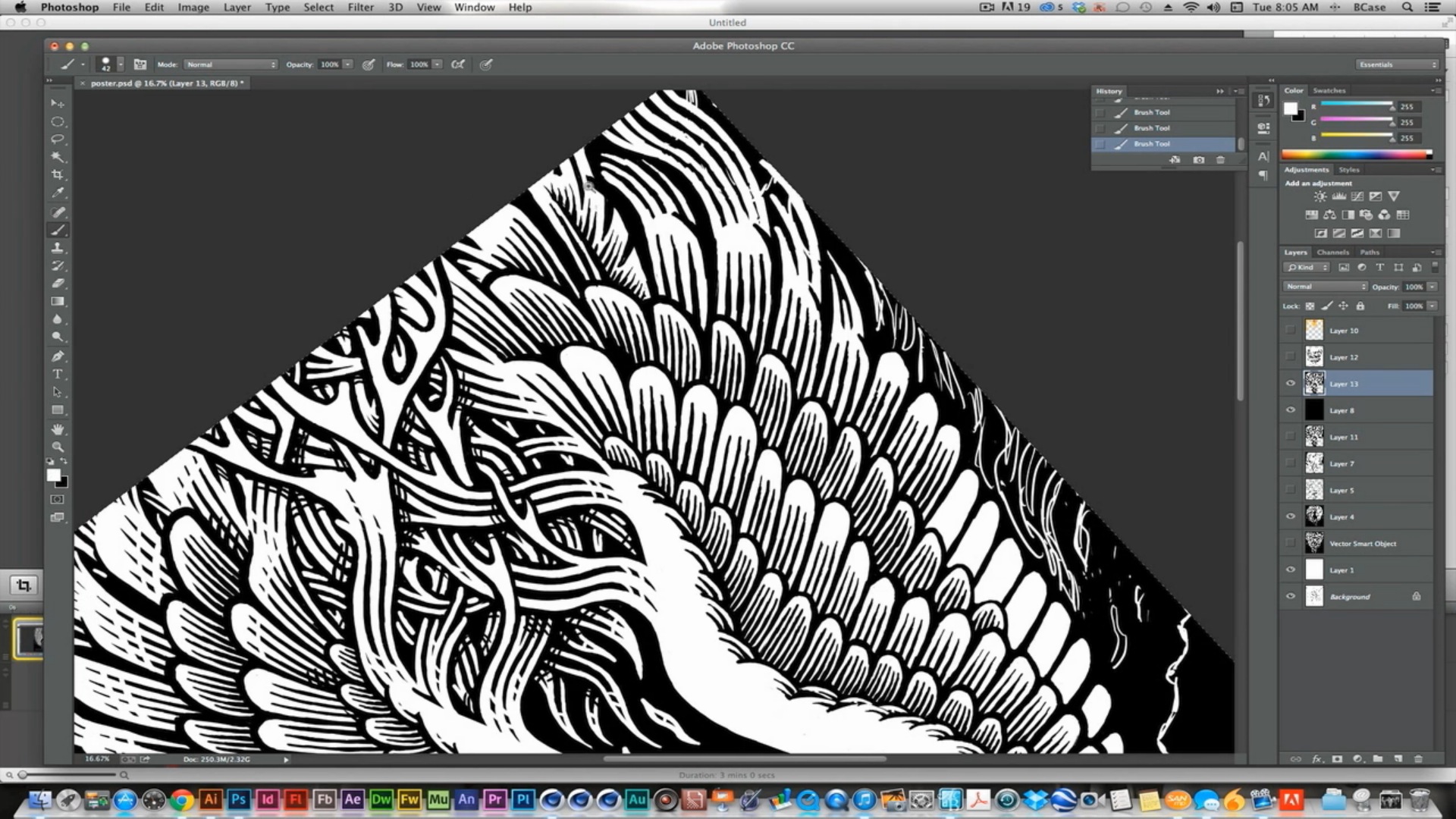Switch to the Channels tab
1456x819 pixels.
pos(1332,253)
